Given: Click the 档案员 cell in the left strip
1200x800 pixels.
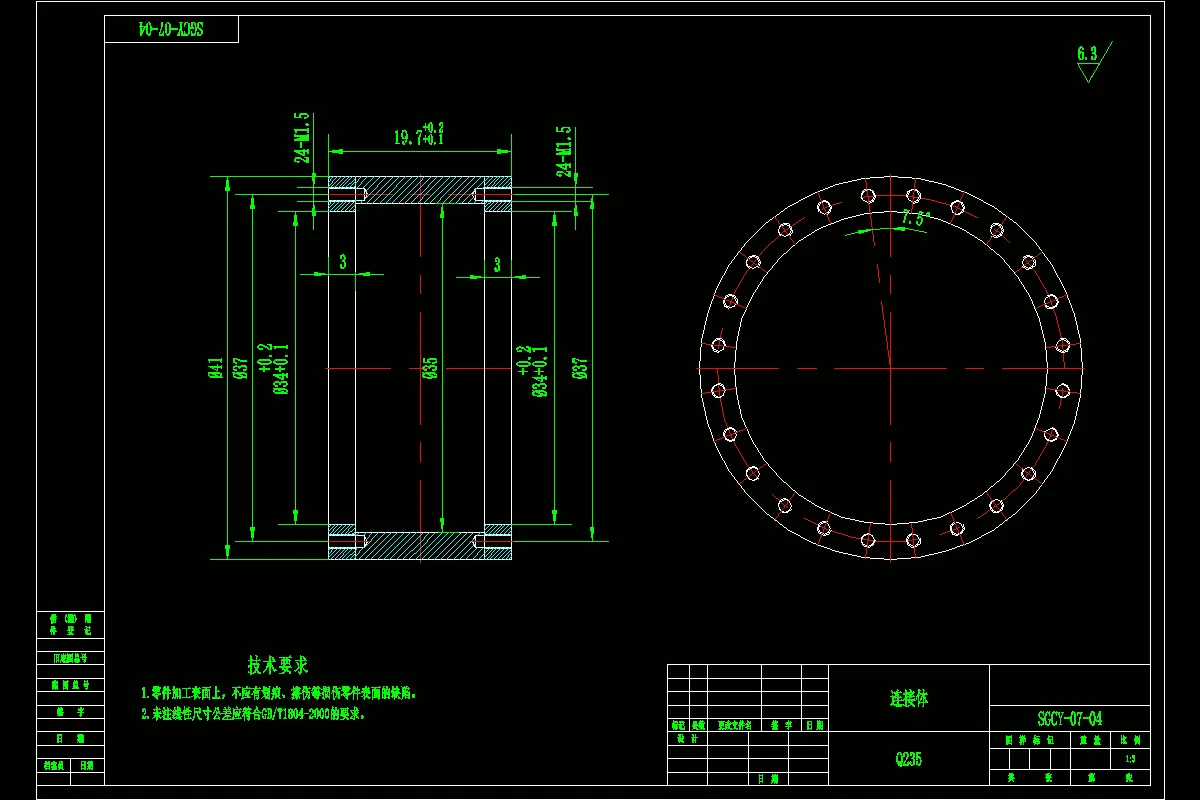Looking at the screenshot, I should [x=54, y=765].
